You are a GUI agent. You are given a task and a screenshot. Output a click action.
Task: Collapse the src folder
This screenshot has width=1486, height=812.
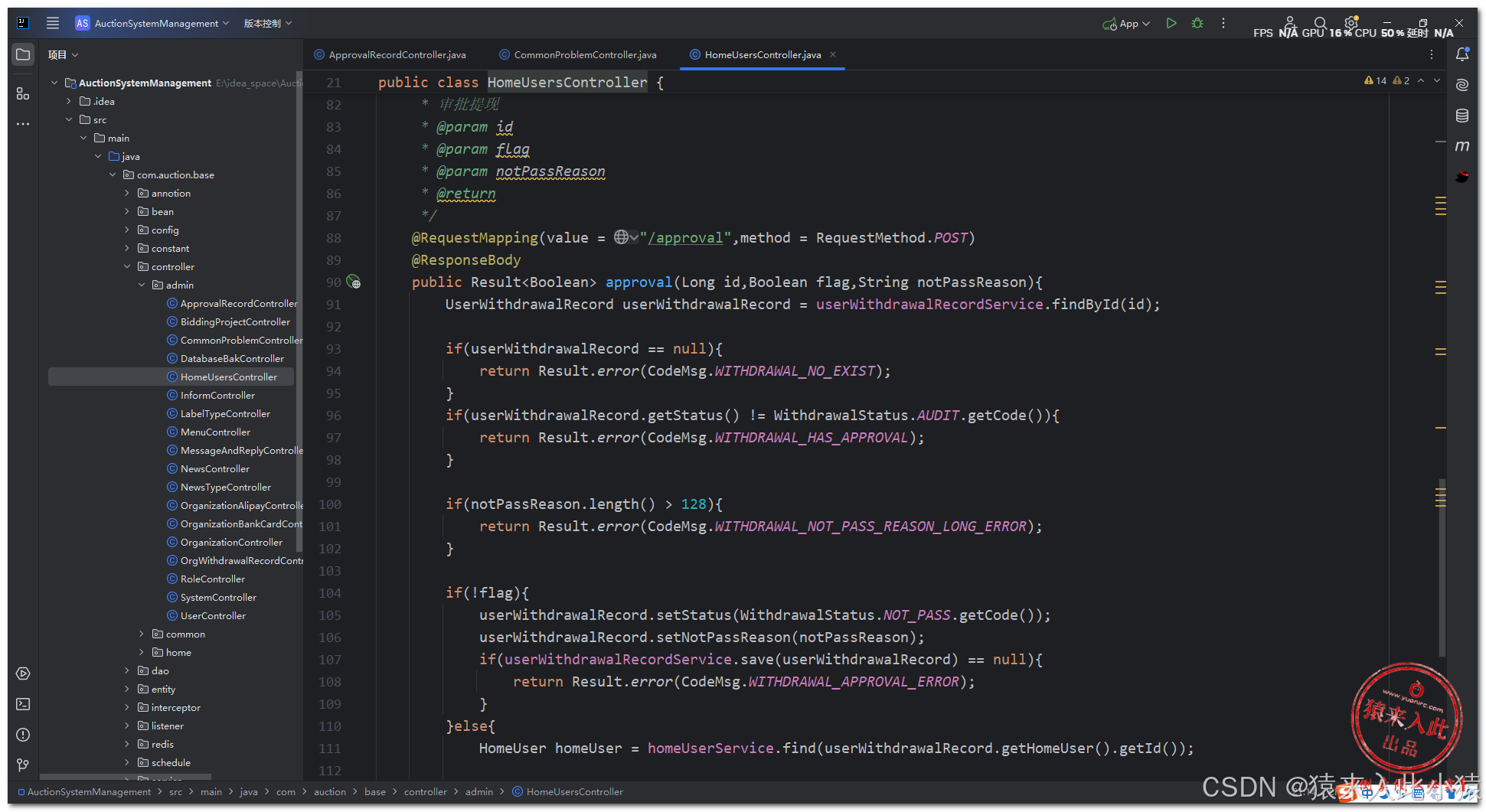(69, 119)
